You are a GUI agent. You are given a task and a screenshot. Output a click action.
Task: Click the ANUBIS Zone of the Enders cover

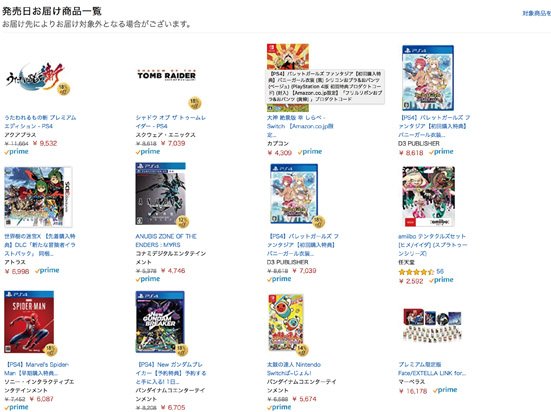point(161,194)
